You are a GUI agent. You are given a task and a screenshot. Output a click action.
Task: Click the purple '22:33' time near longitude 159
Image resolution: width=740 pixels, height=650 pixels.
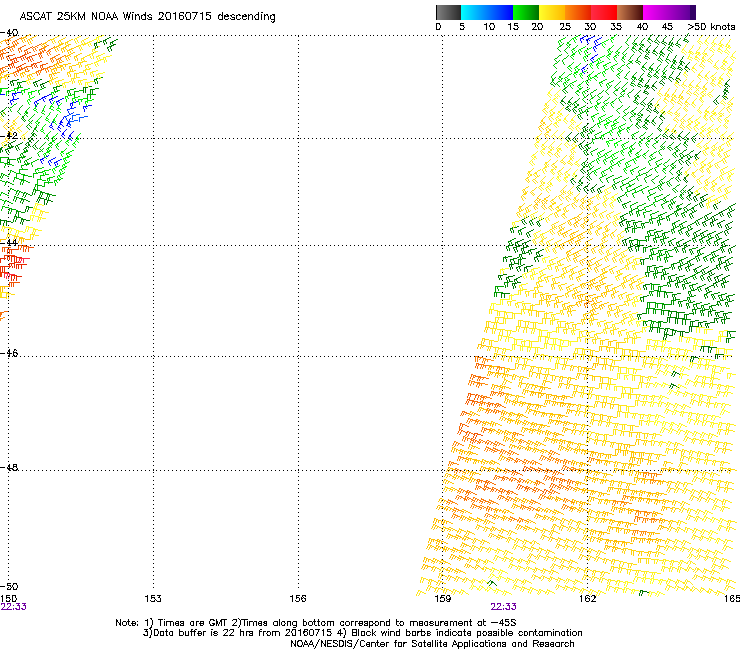point(503,607)
